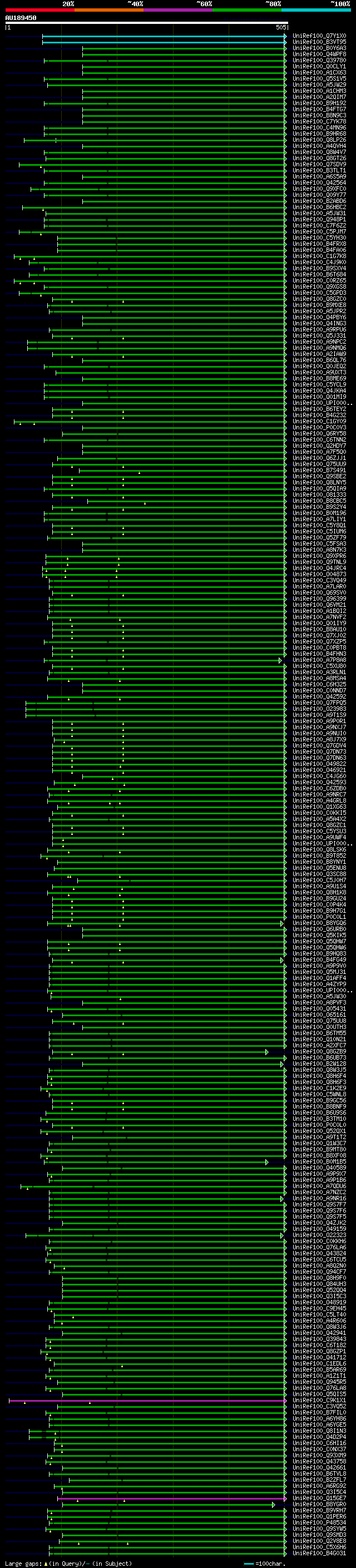Select hit label UniRef100_B0M196
Image resolution: width=356 pixels, height=1568 pixels.
(x=319, y=513)
